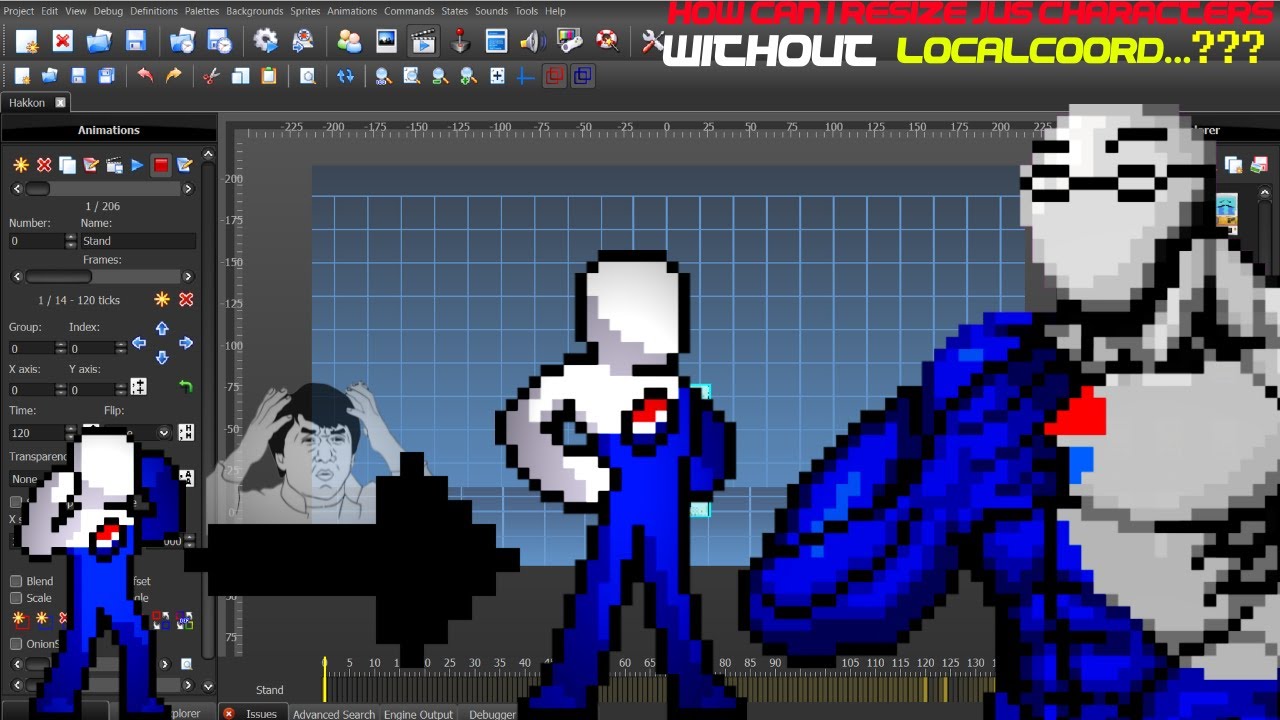
Task: Open the Definitions editor people icon
Action: click(x=350, y=41)
